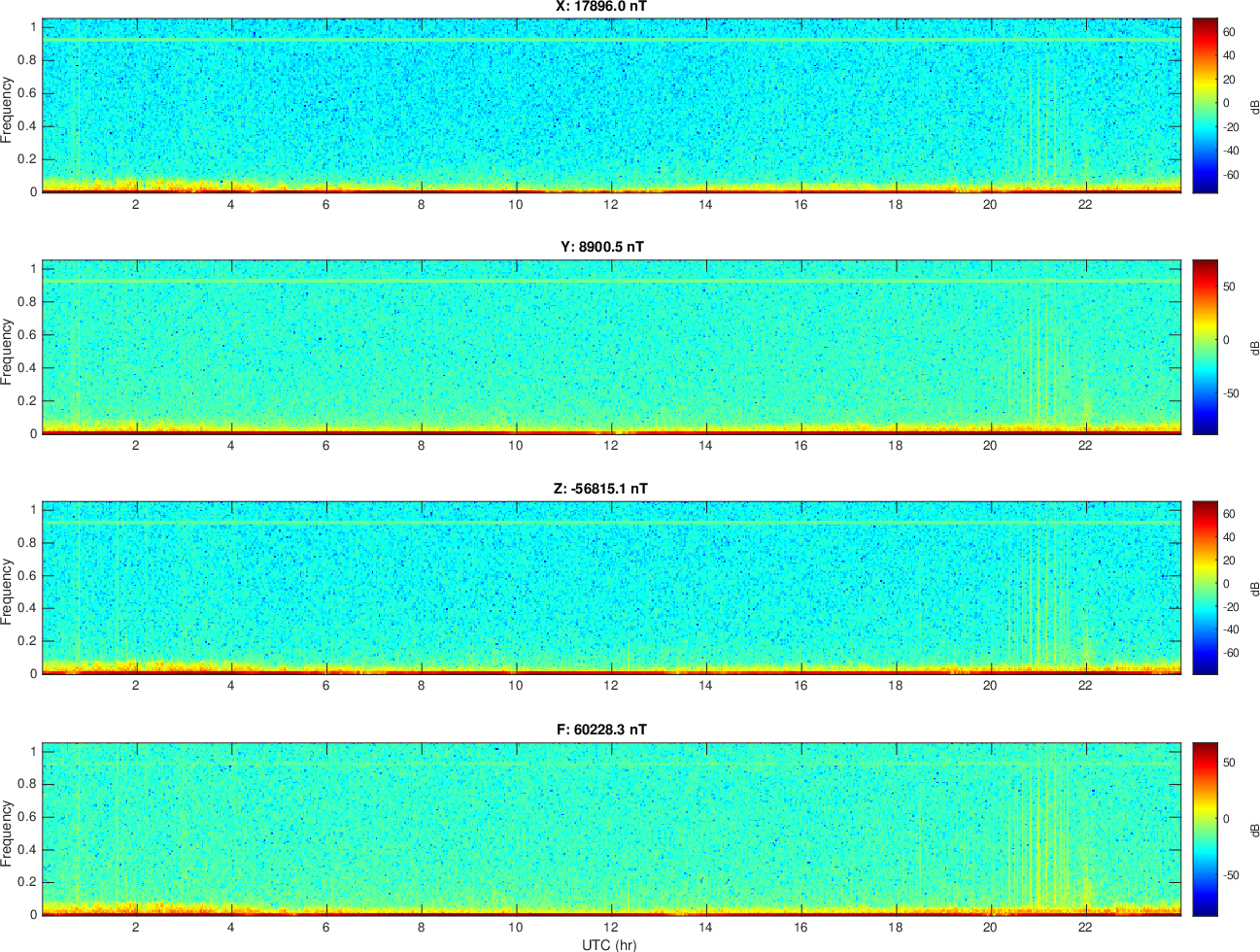Click the F panel Frequency axis label
Screen dimensions: 1260x952
pyautogui.click(x=8, y=833)
